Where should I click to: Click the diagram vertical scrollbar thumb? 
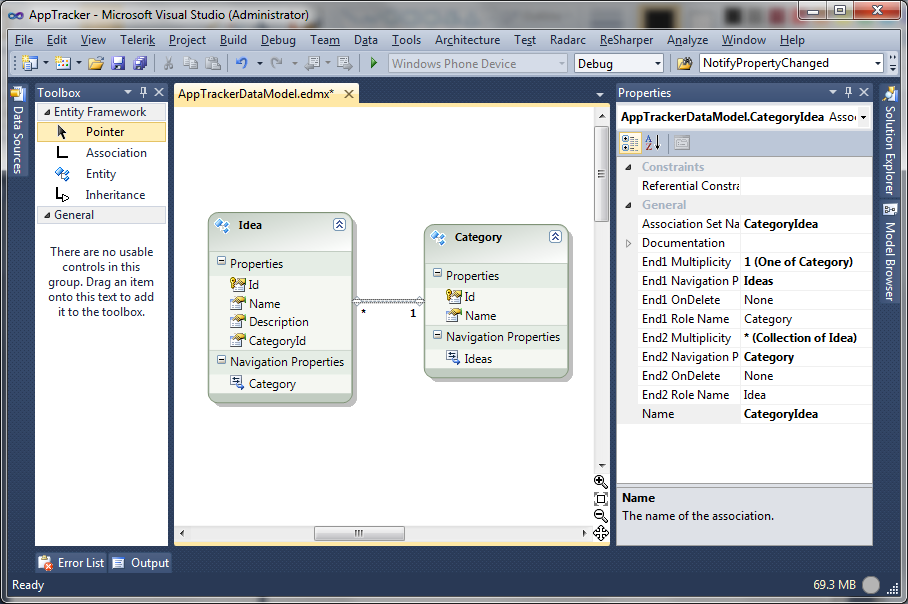pyautogui.click(x=602, y=174)
